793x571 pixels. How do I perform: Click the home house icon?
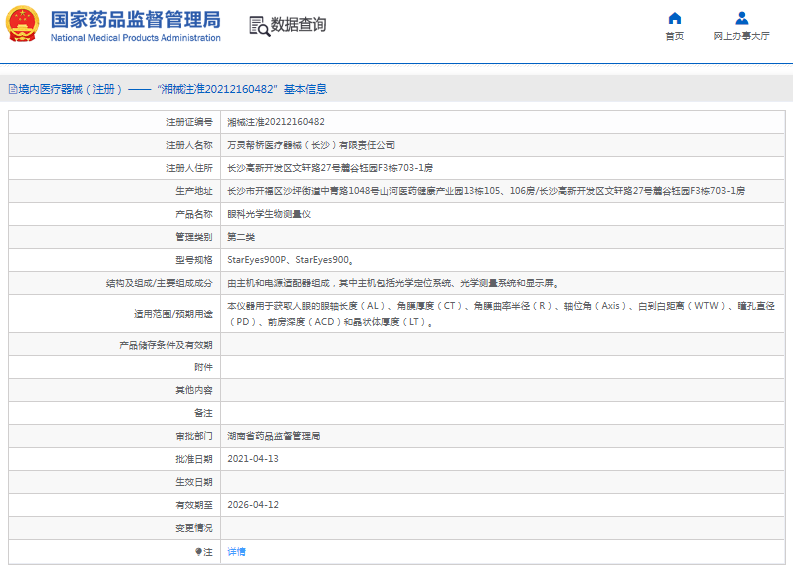(675, 18)
